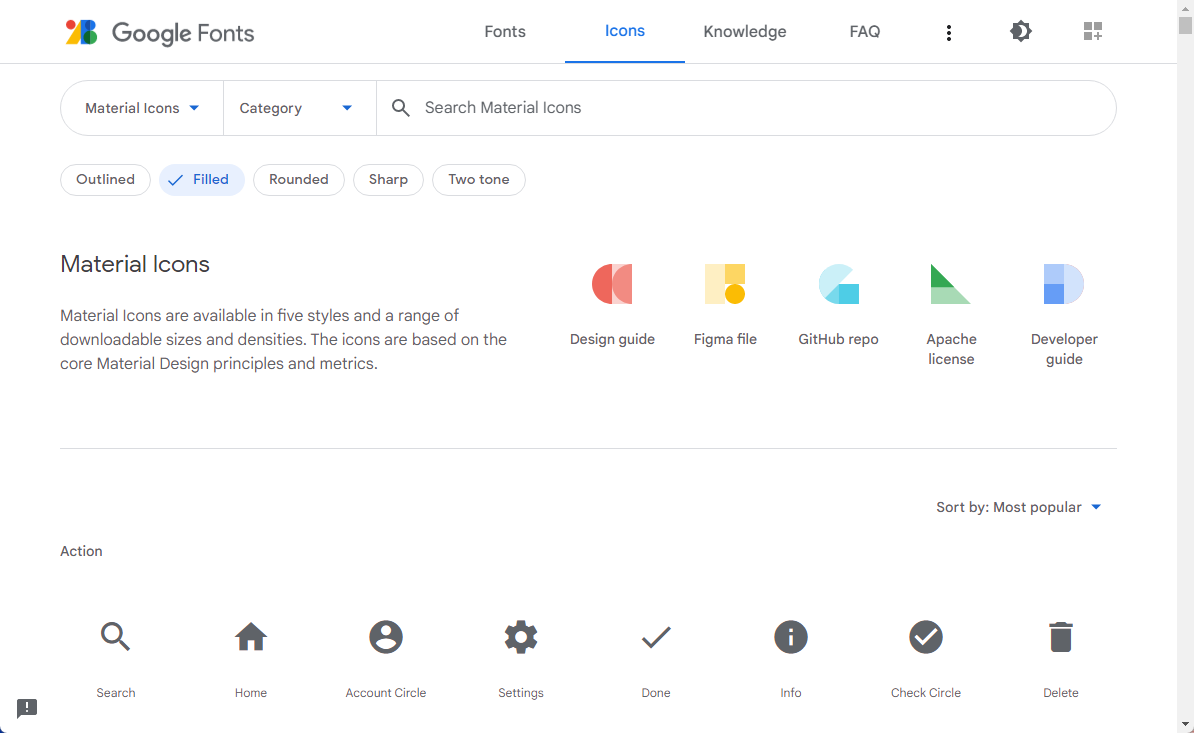Switch to the FAQ tab
1194x733 pixels.
tap(864, 31)
